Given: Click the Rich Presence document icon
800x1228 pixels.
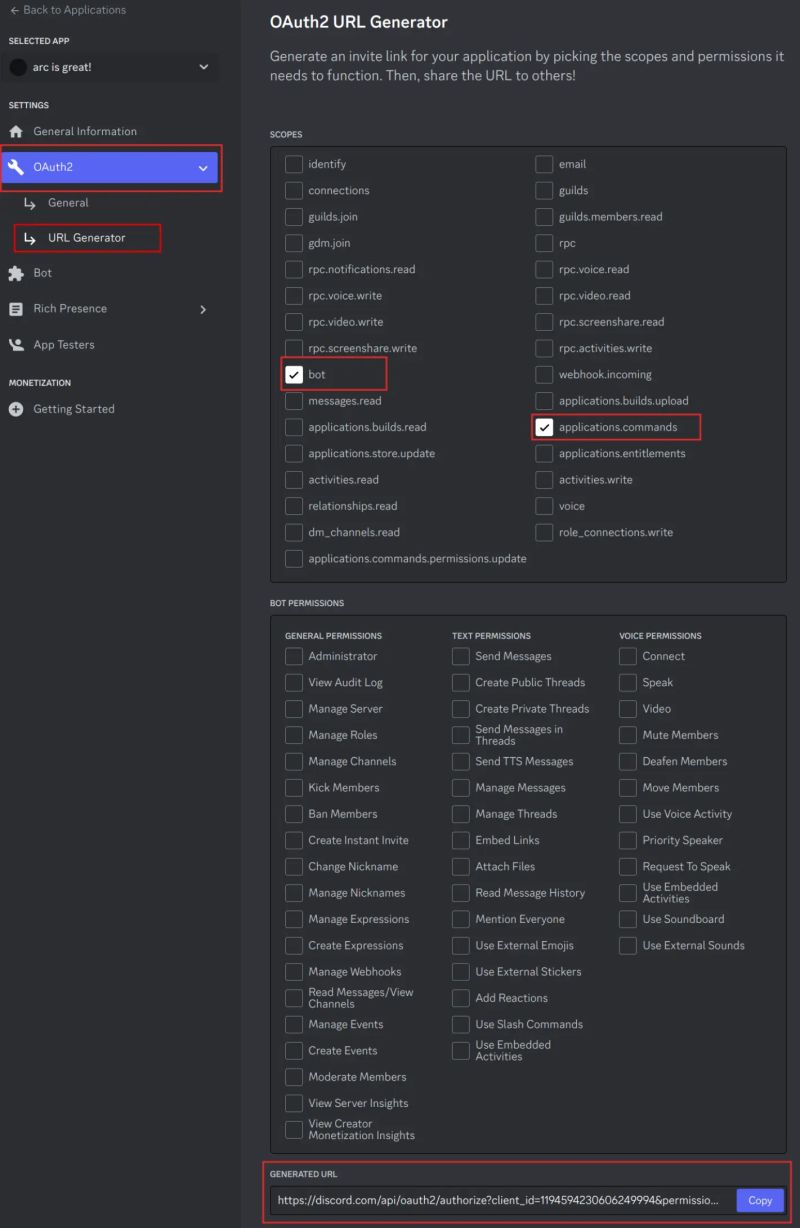Looking at the screenshot, I should 16,309.
